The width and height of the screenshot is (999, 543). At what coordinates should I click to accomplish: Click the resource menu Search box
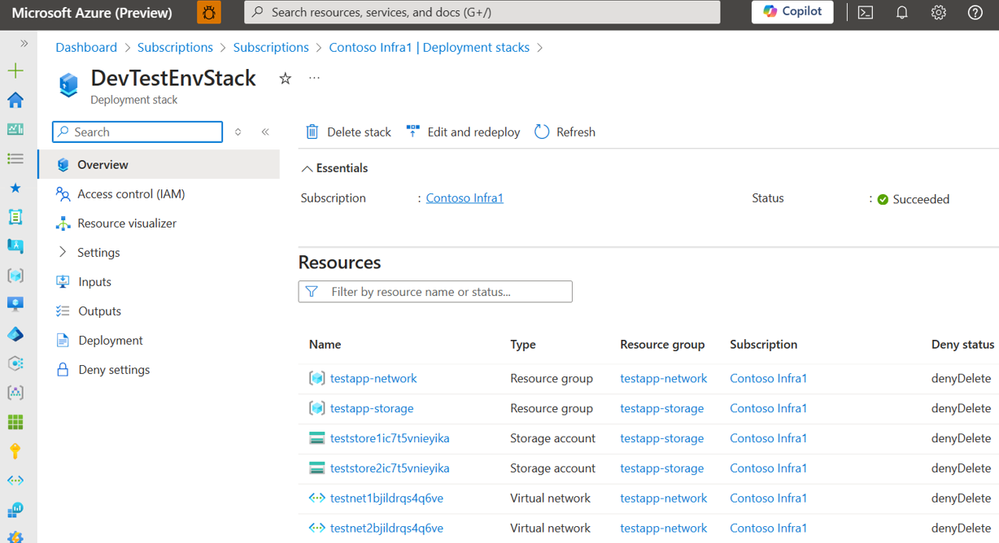tap(138, 132)
